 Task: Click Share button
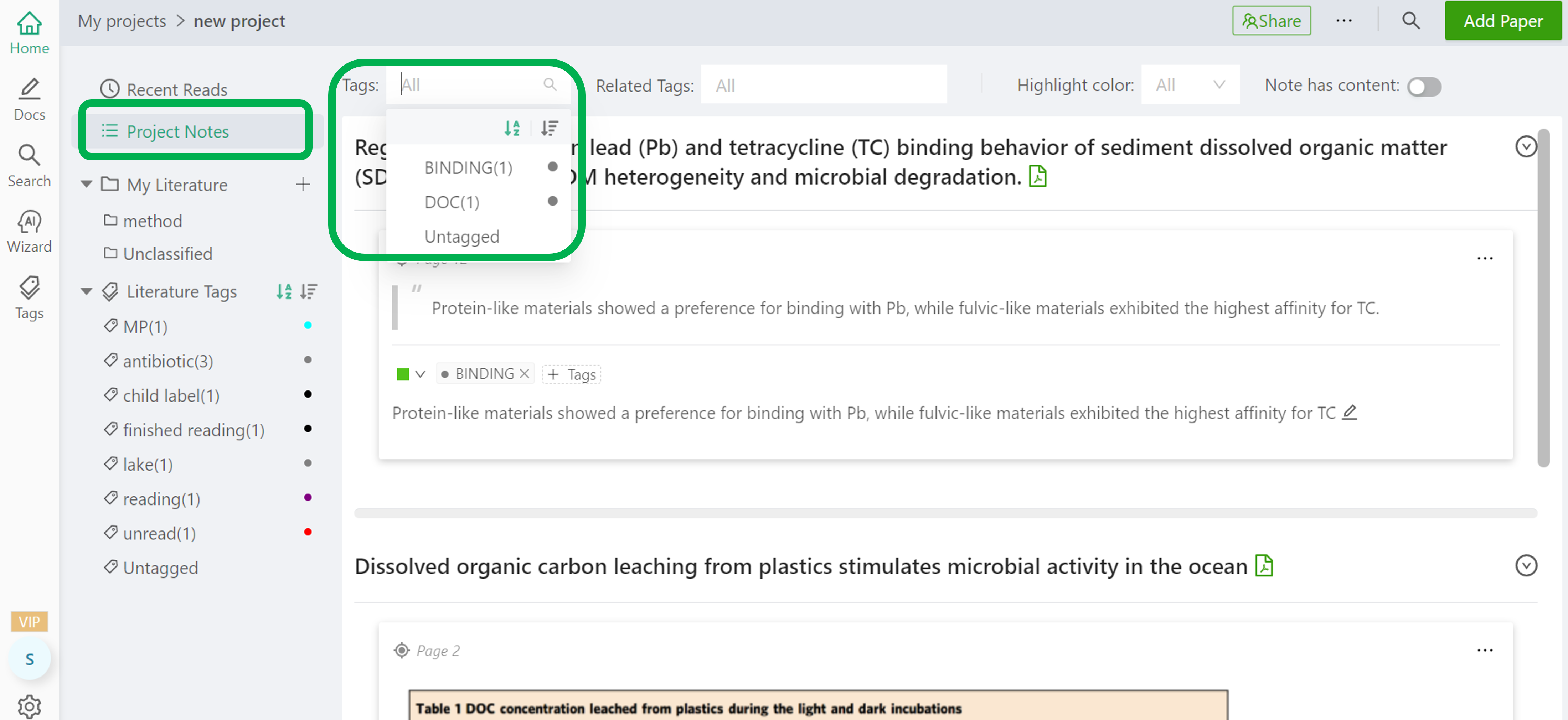1271,21
